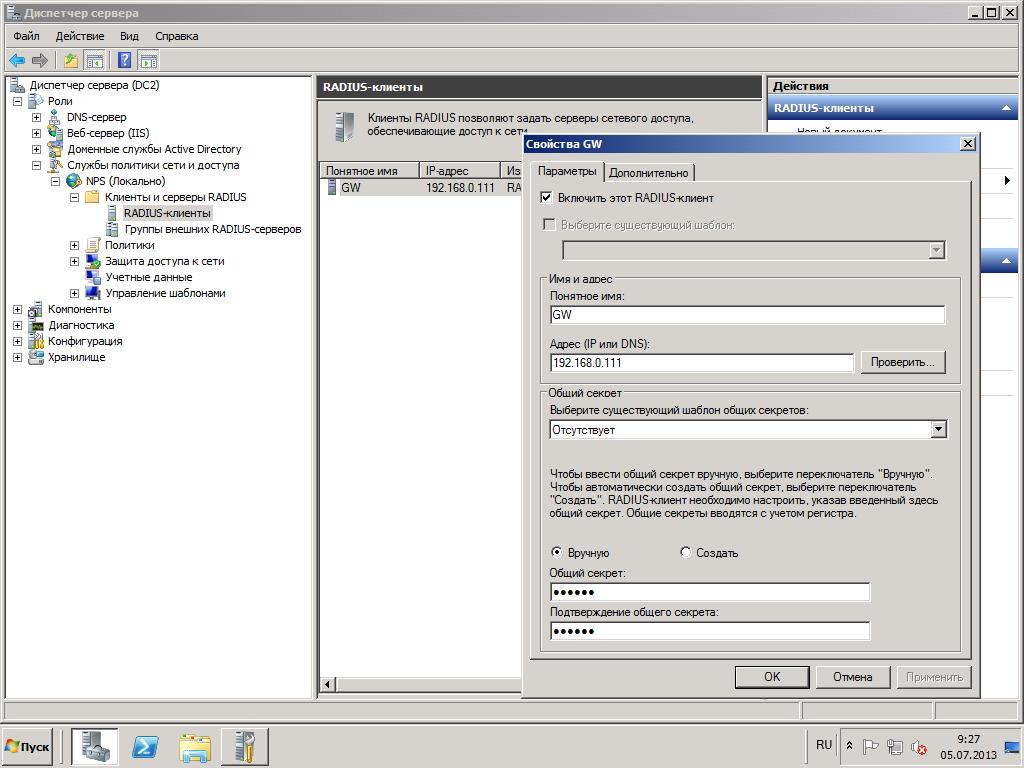Viewport: 1024px width, 768px height.
Task: Launch PowerShell from the taskbar
Action: point(144,745)
